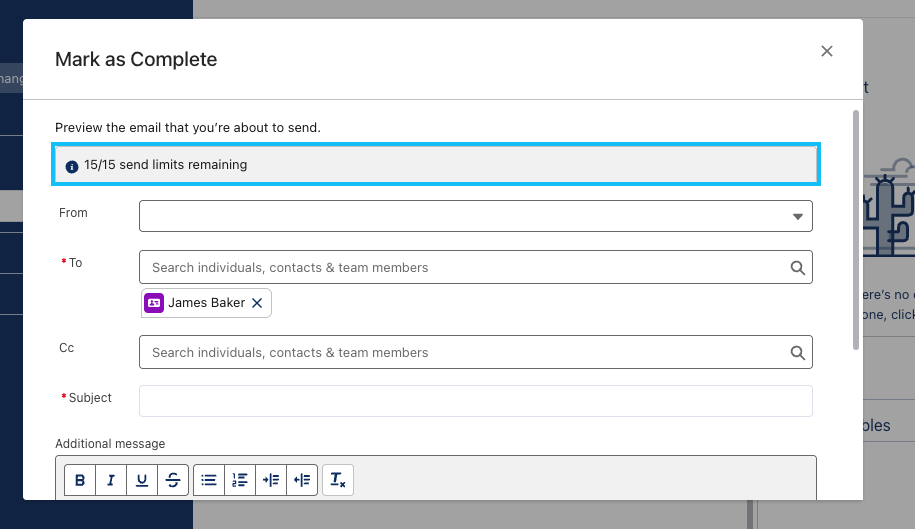The height and width of the screenshot is (529, 915).
Task: Click the Cc recipients search field
Action: pos(460,353)
